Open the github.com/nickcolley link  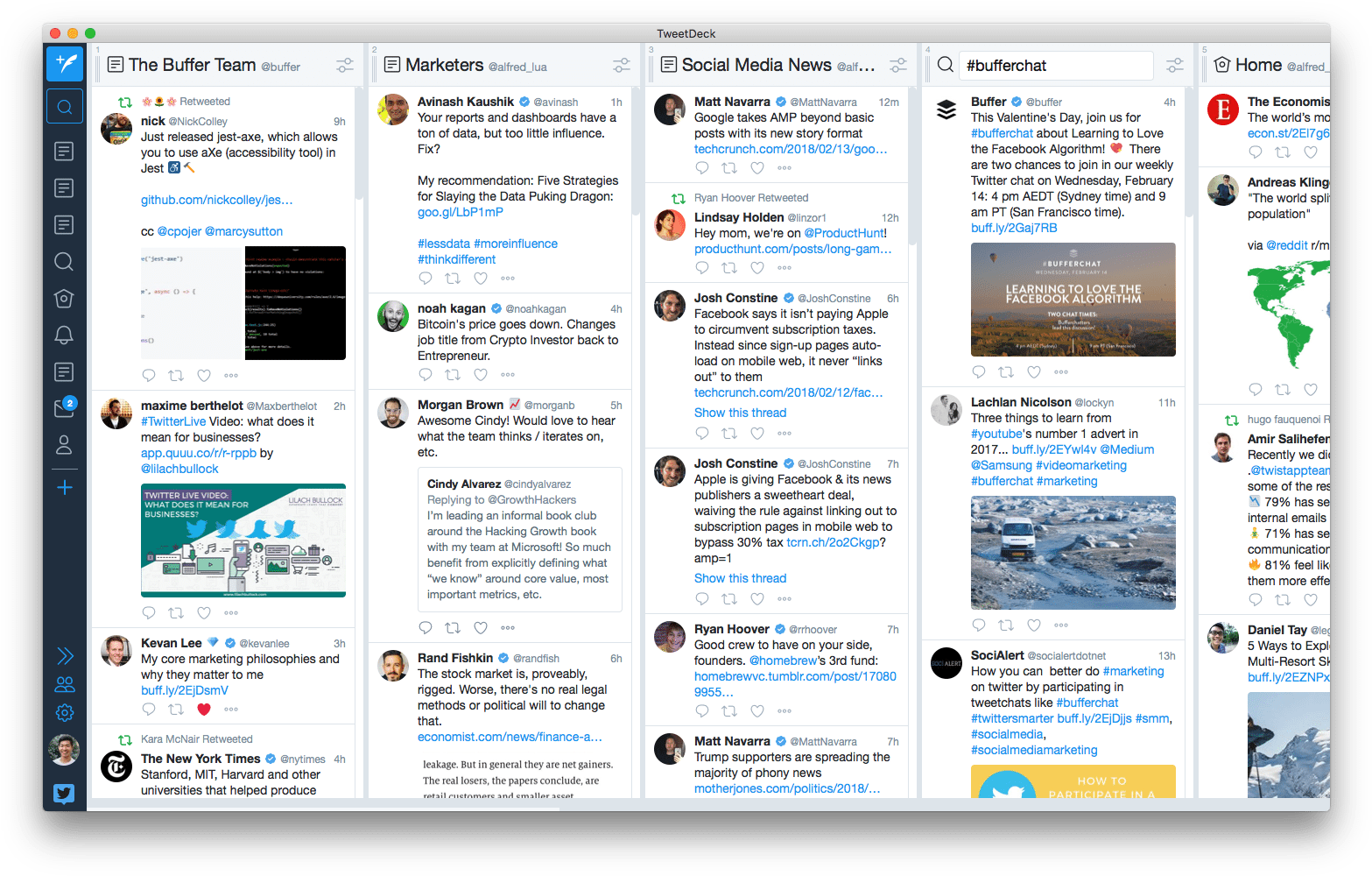click(x=216, y=200)
